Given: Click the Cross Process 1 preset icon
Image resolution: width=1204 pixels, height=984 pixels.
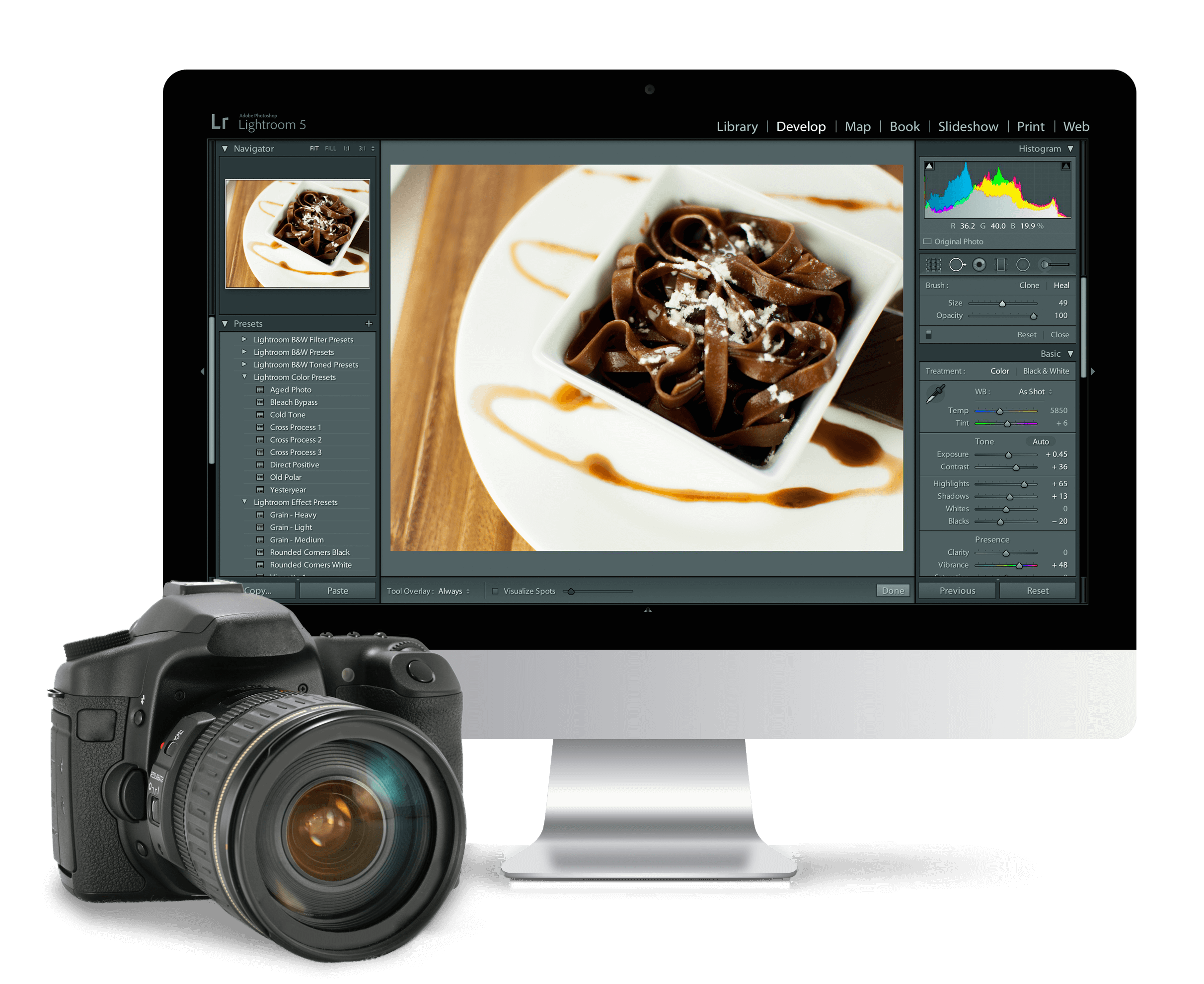Looking at the screenshot, I should pos(260,427).
